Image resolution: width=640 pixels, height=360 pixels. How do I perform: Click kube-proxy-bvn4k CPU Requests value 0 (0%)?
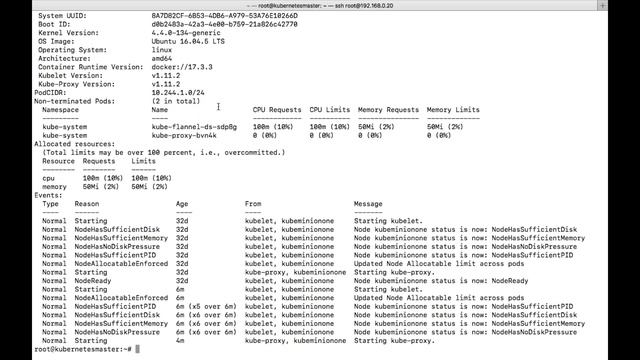click(264, 136)
